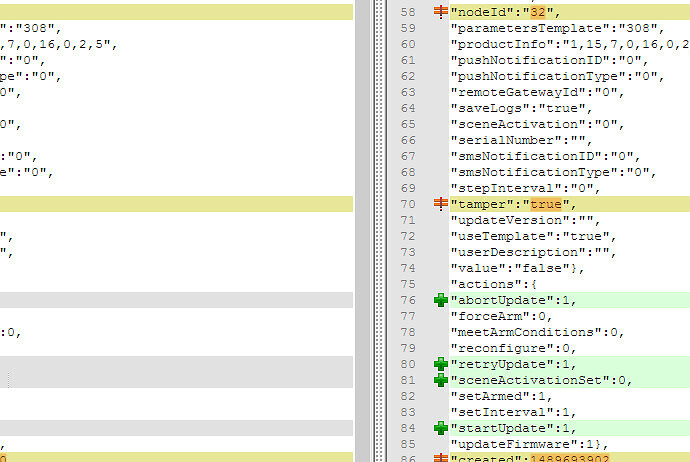Viewport: 690px width, 462px height.
Task: Click line number 70 in the gutter
Action: tap(406, 204)
